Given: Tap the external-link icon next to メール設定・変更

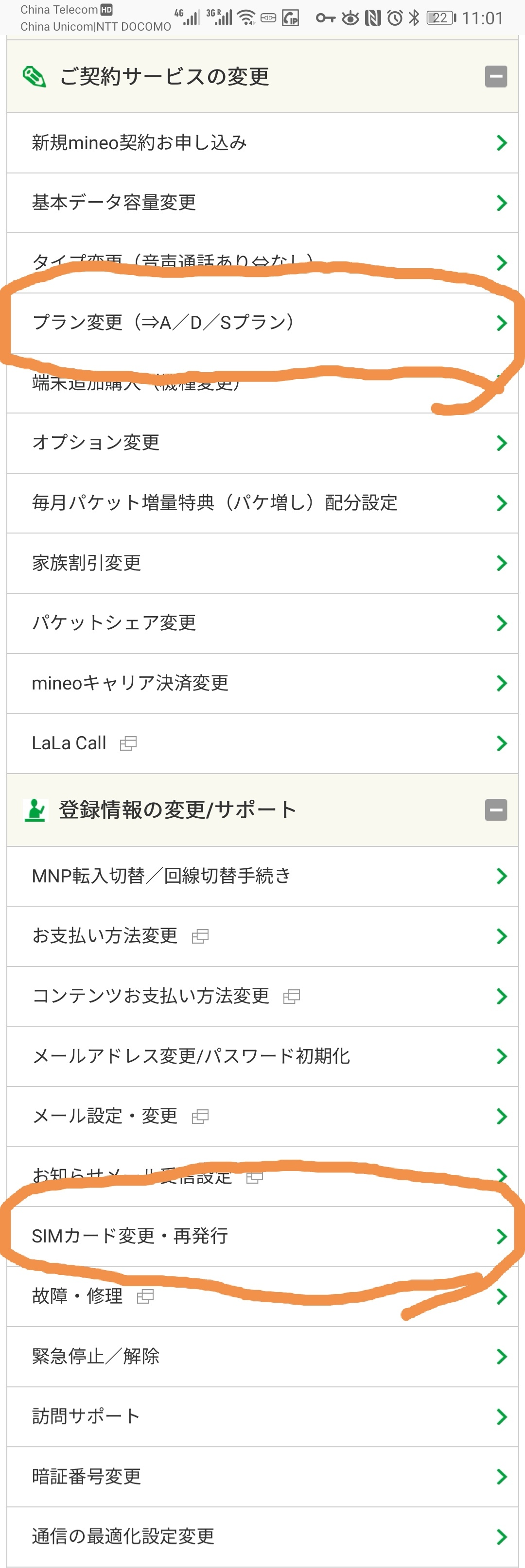Looking at the screenshot, I should [x=200, y=1116].
